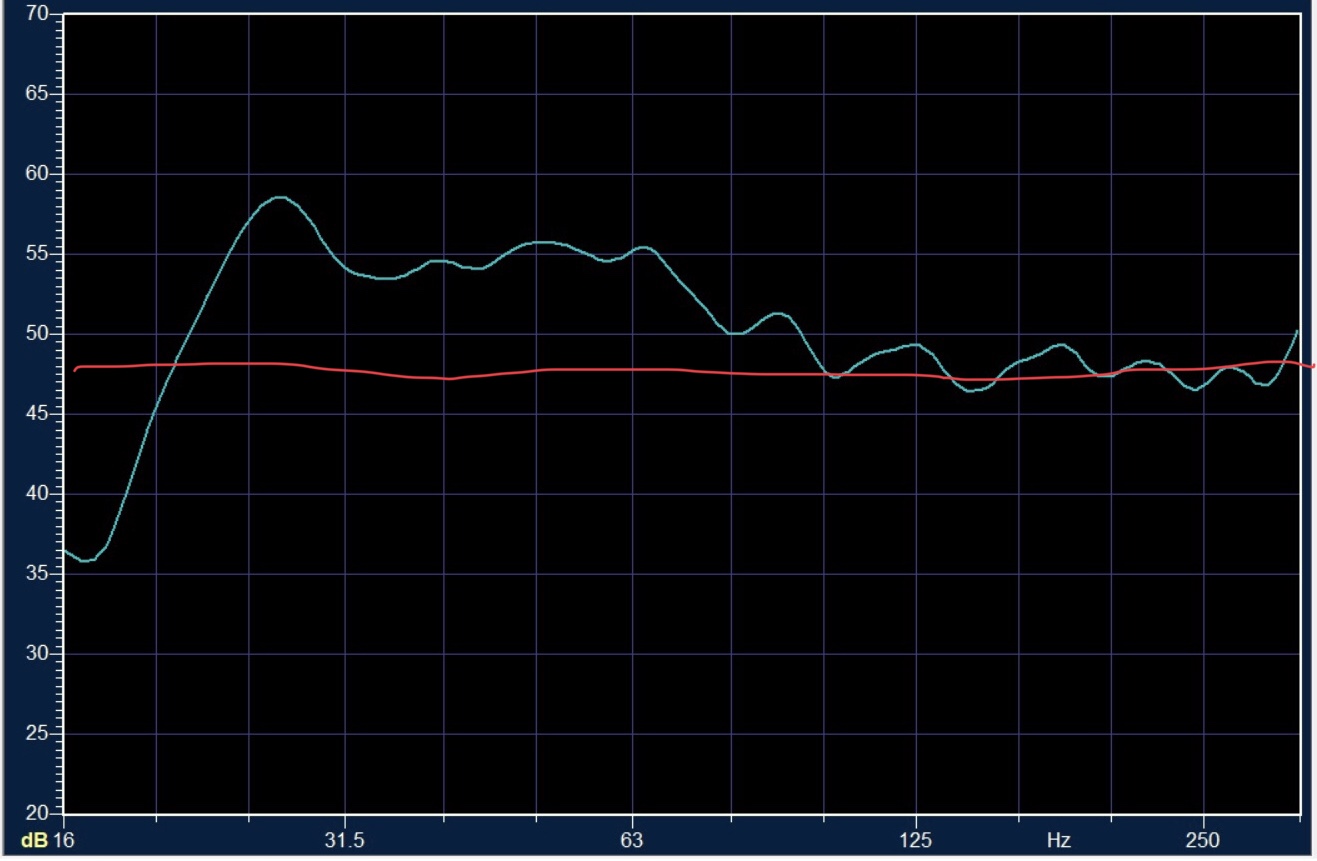Click the 45 label on the dB axis
The height and width of the screenshot is (861, 1317).
click(38, 414)
